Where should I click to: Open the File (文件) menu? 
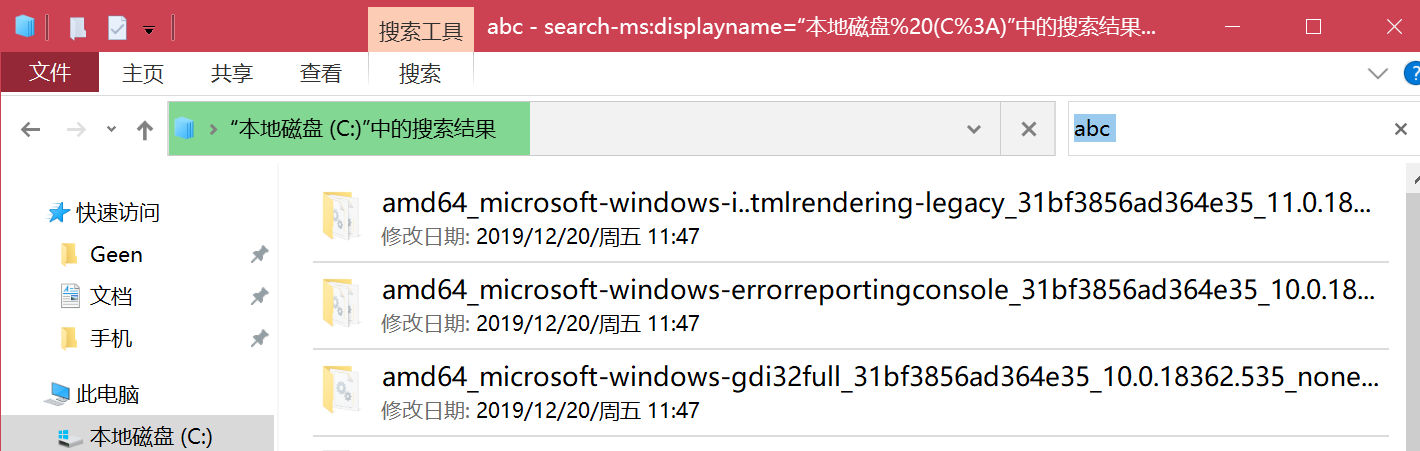(50, 73)
